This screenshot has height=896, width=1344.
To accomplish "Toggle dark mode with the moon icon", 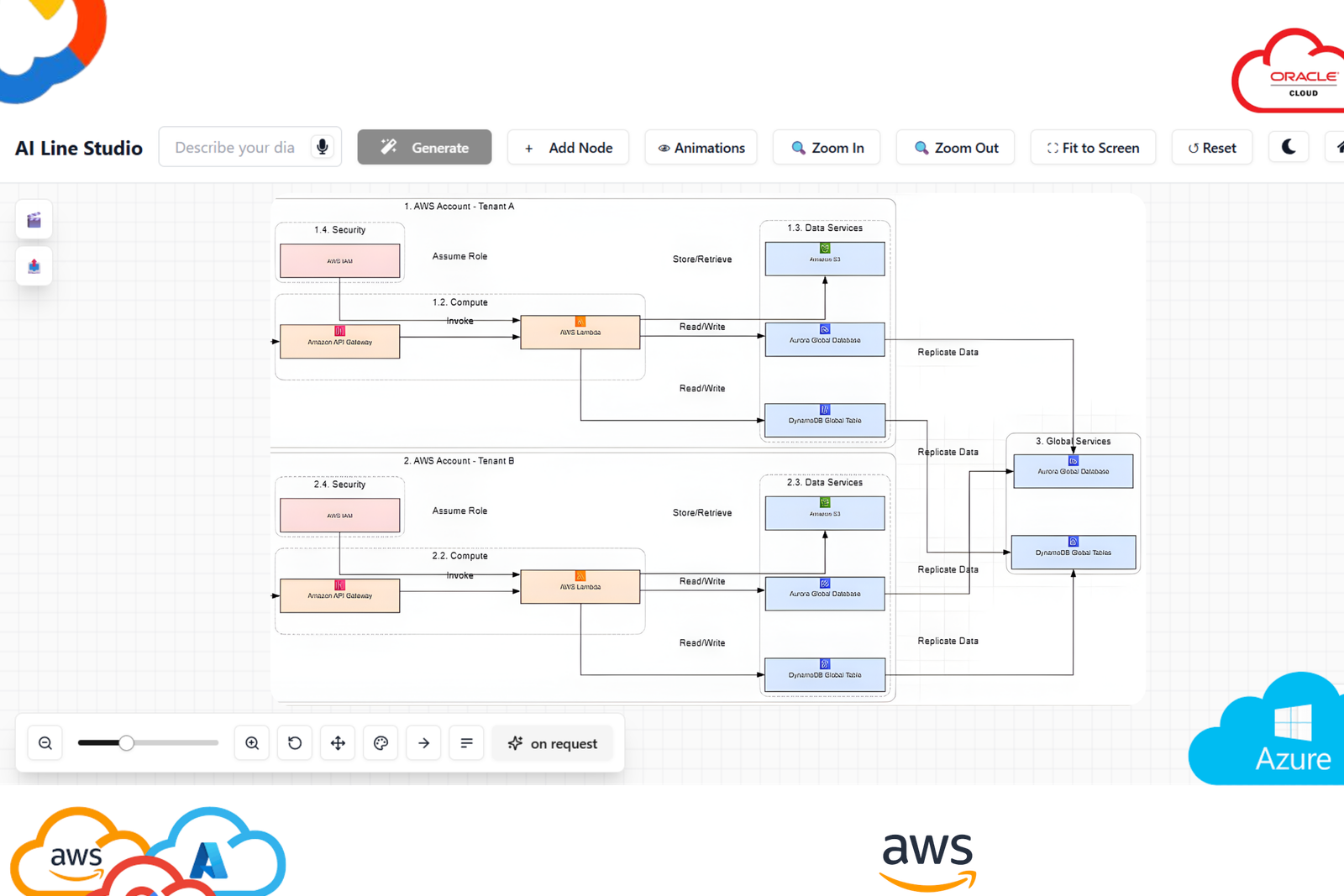I will (x=1288, y=147).
